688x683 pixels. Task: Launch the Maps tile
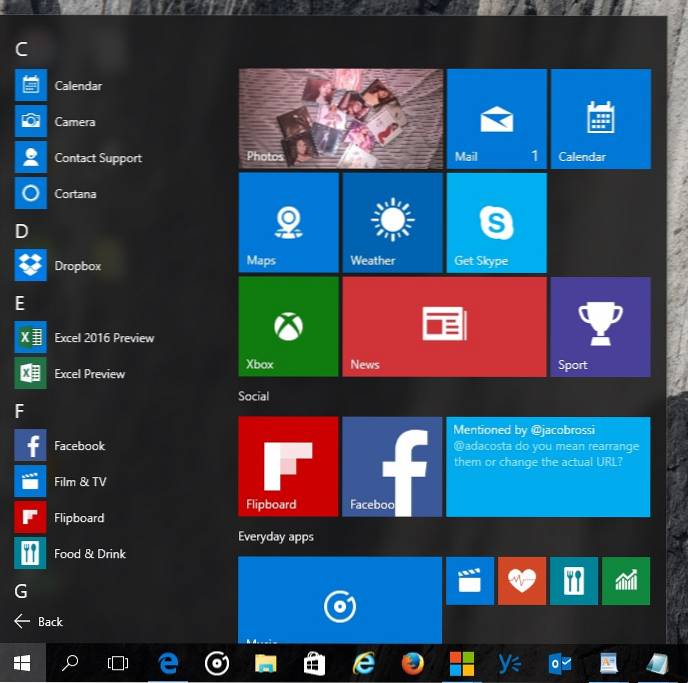pos(288,222)
